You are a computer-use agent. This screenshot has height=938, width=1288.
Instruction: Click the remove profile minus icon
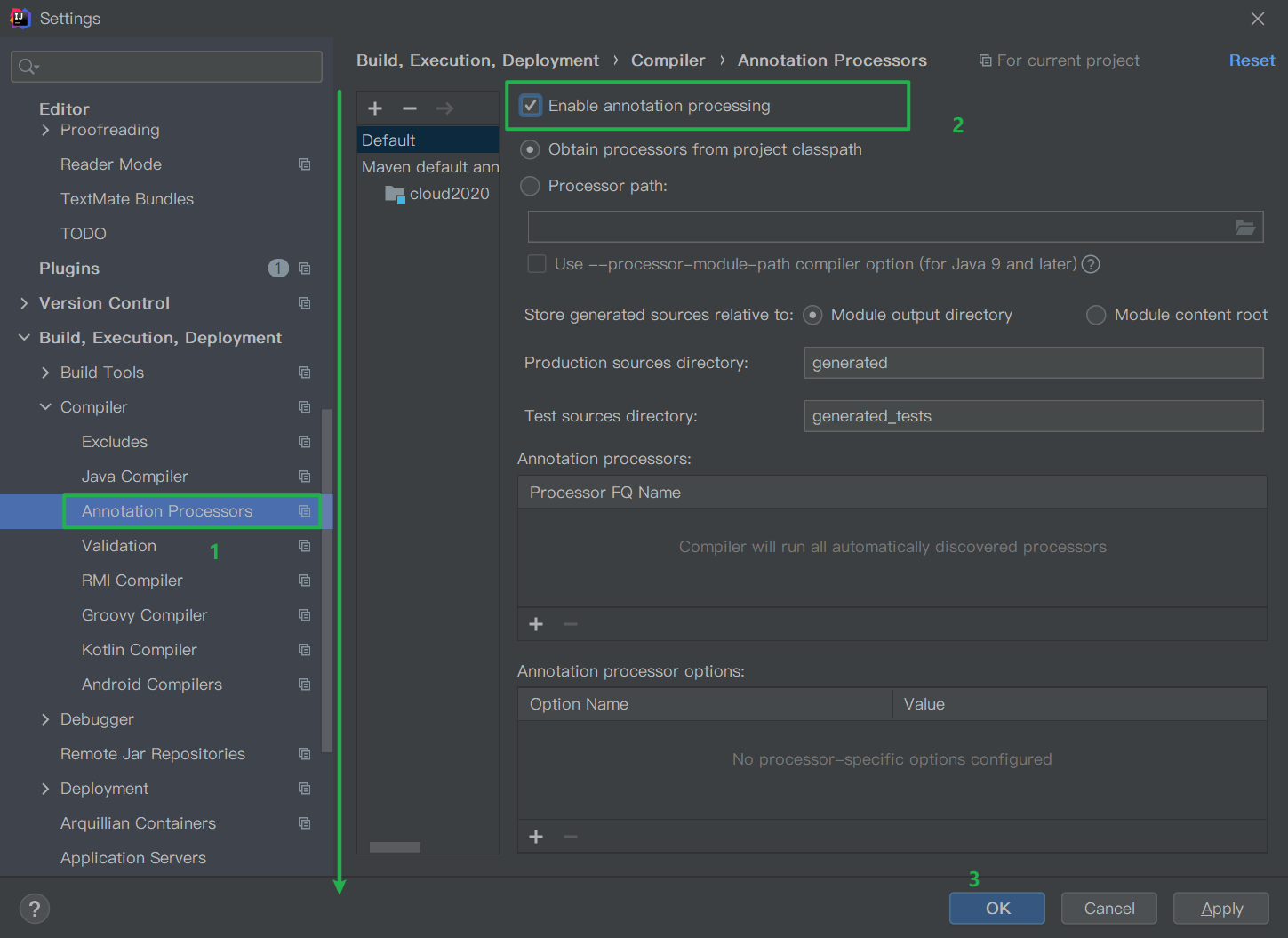tap(410, 108)
